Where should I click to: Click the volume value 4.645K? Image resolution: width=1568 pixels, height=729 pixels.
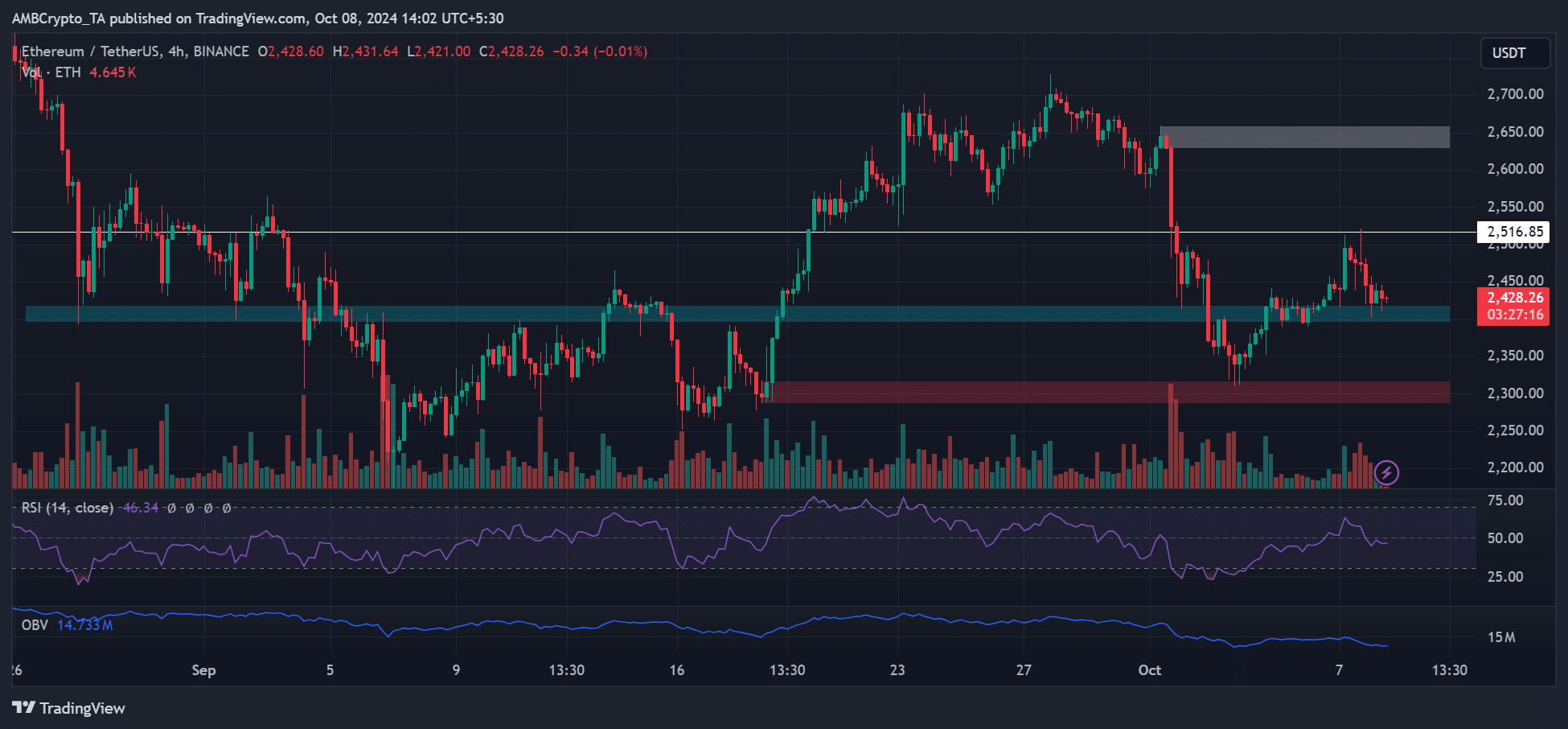coord(113,72)
